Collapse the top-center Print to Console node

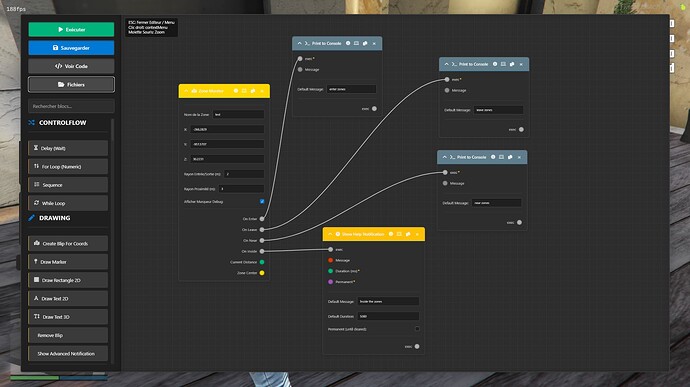pos(300,43)
